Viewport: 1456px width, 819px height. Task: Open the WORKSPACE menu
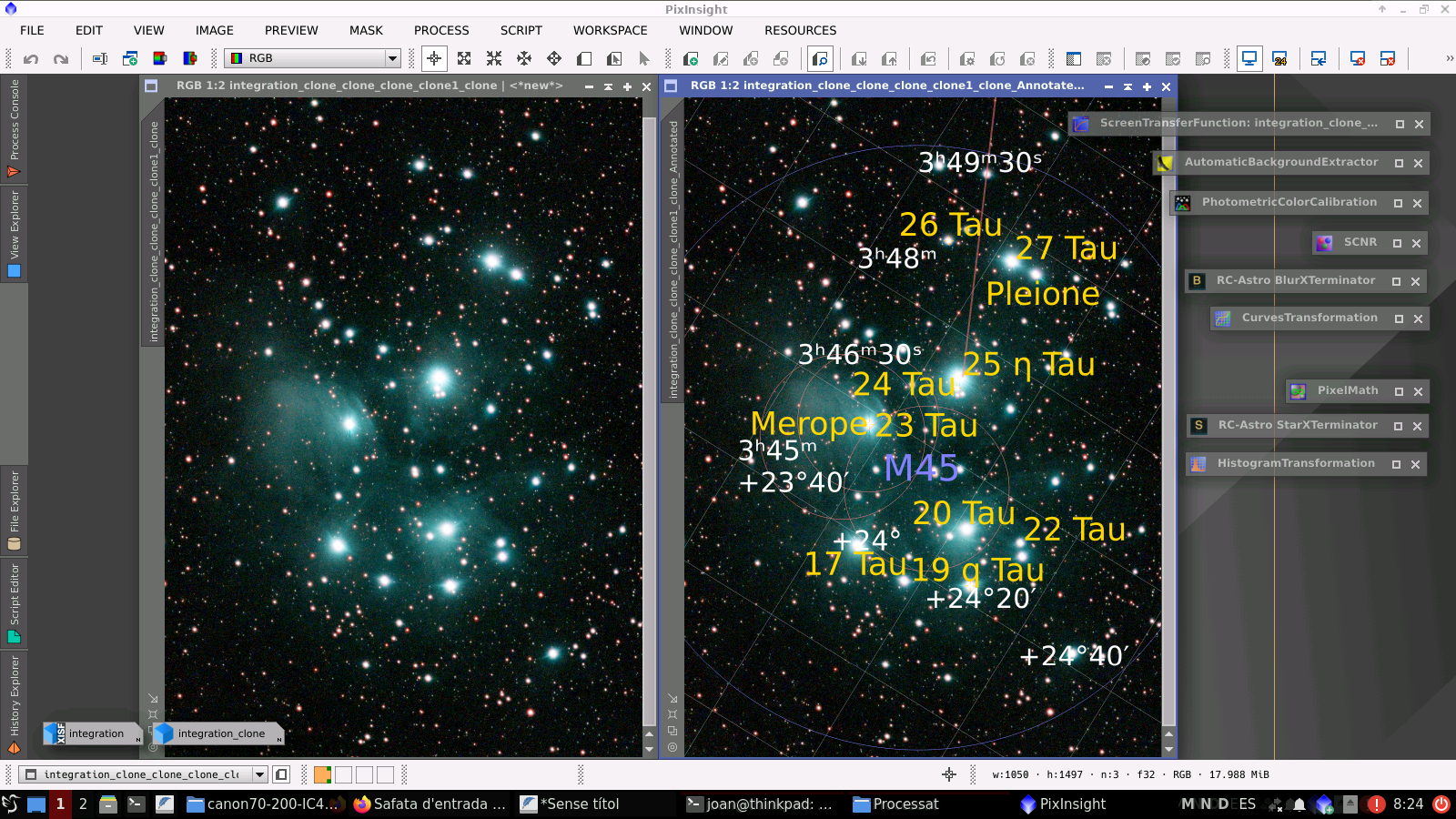[x=610, y=30]
